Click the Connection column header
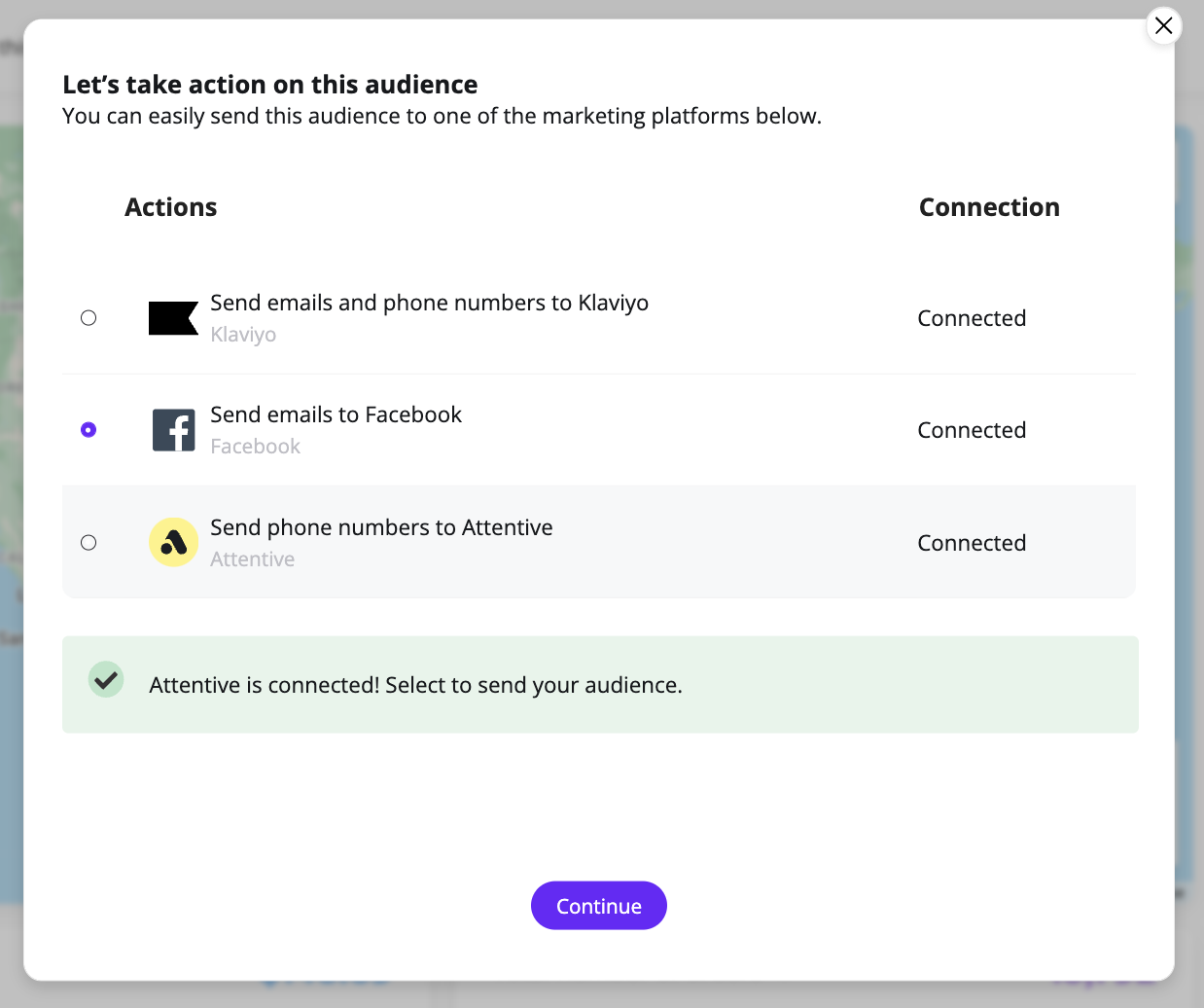Image resolution: width=1204 pixels, height=1008 pixels. 989,207
